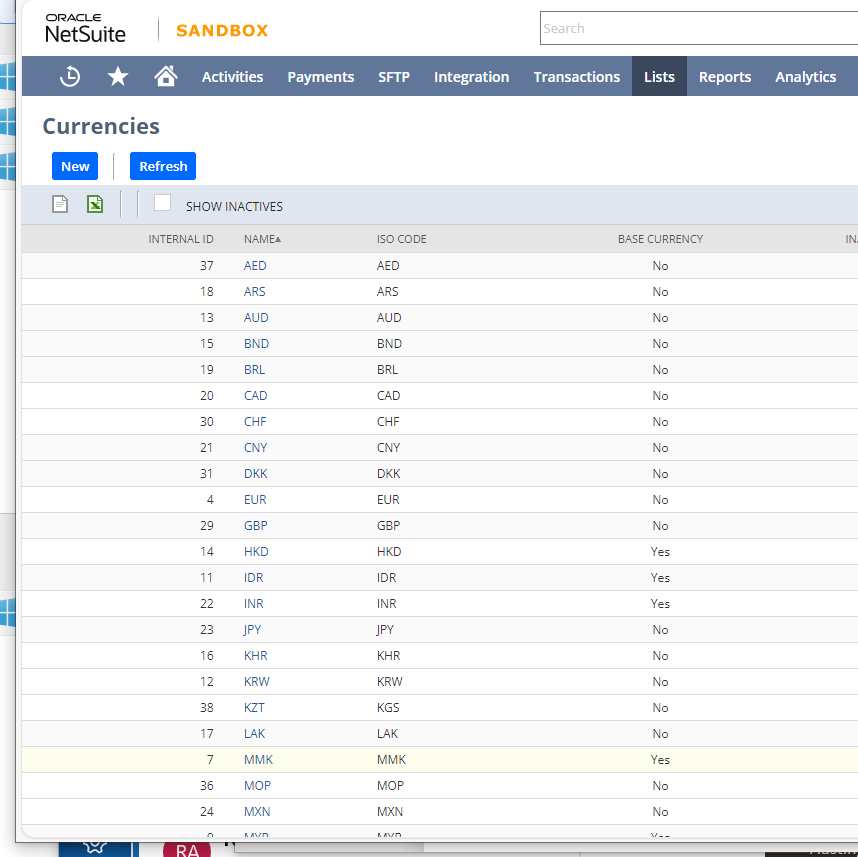The height and width of the screenshot is (857, 858).
Task: Open the LAK currency link
Action: [x=254, y=733]
